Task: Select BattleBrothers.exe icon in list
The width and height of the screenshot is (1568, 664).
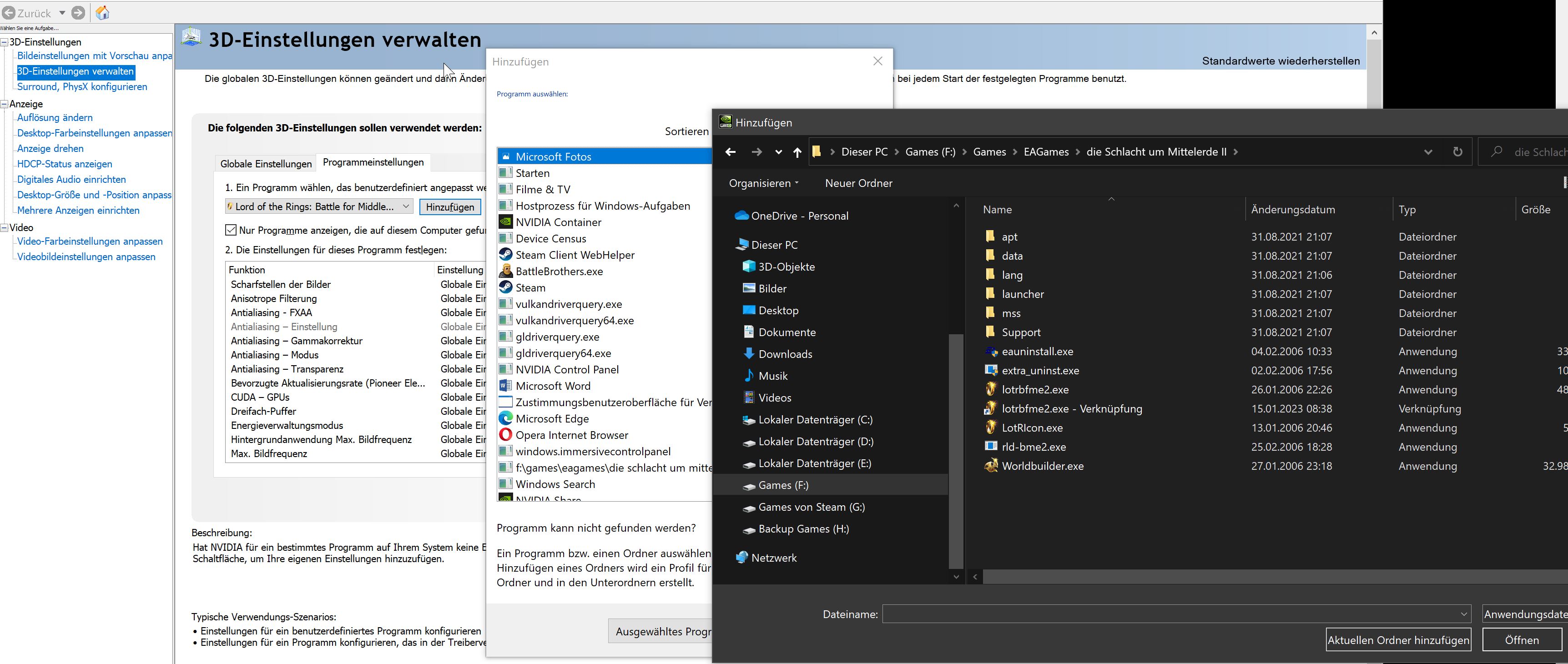Action: (x=505, y=272)
